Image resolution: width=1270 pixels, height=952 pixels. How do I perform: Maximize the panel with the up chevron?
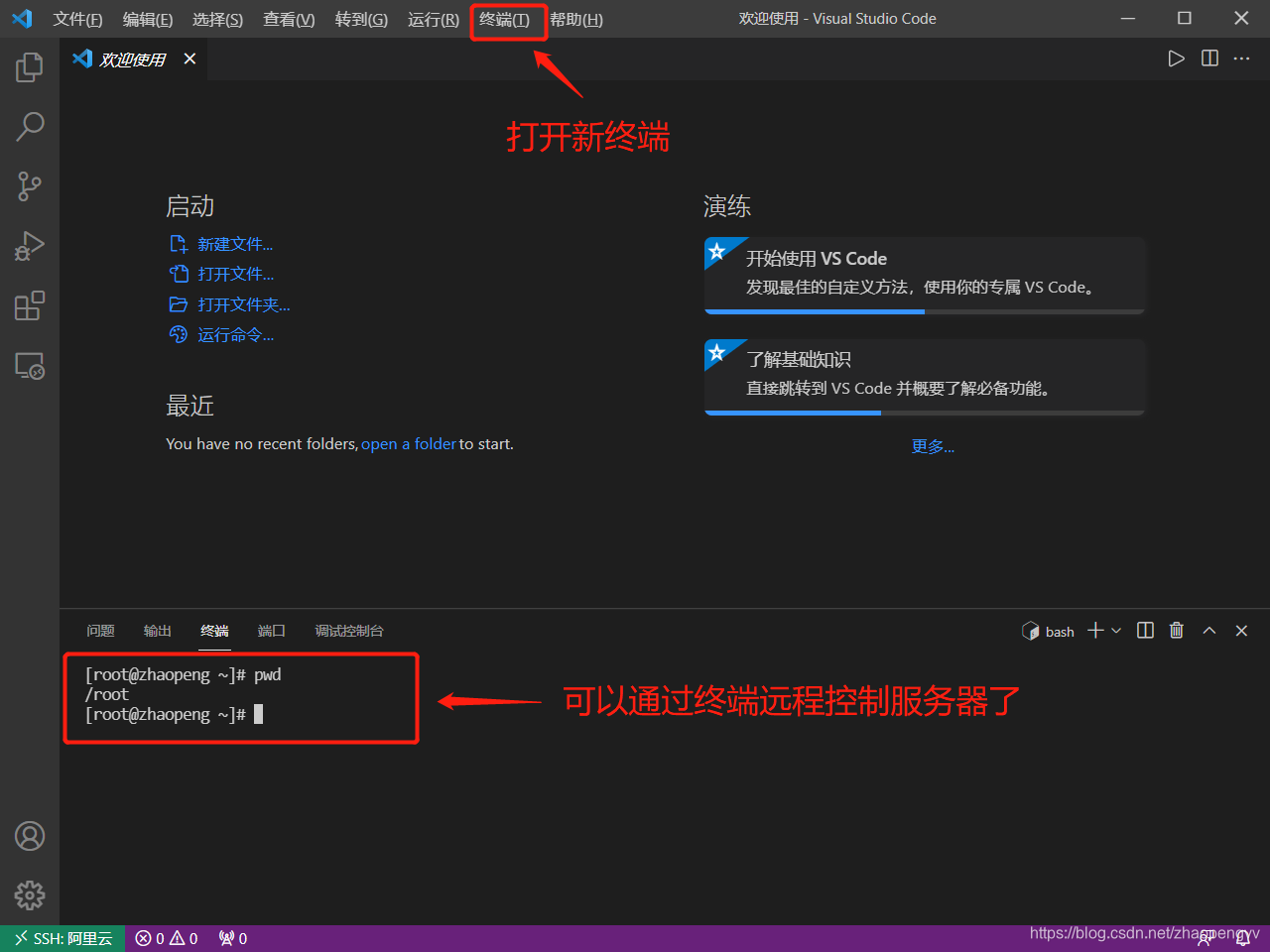[x=1209, y=631]
